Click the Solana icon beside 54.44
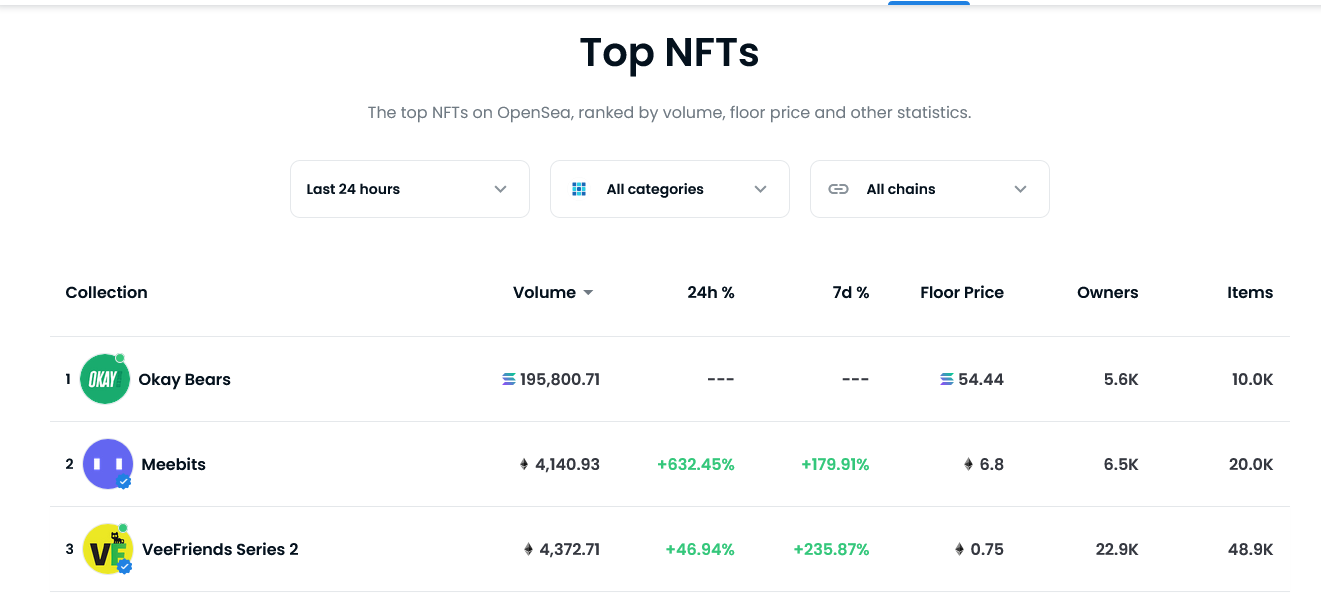Screen dimensions: 1321x597 click(947, 379)
